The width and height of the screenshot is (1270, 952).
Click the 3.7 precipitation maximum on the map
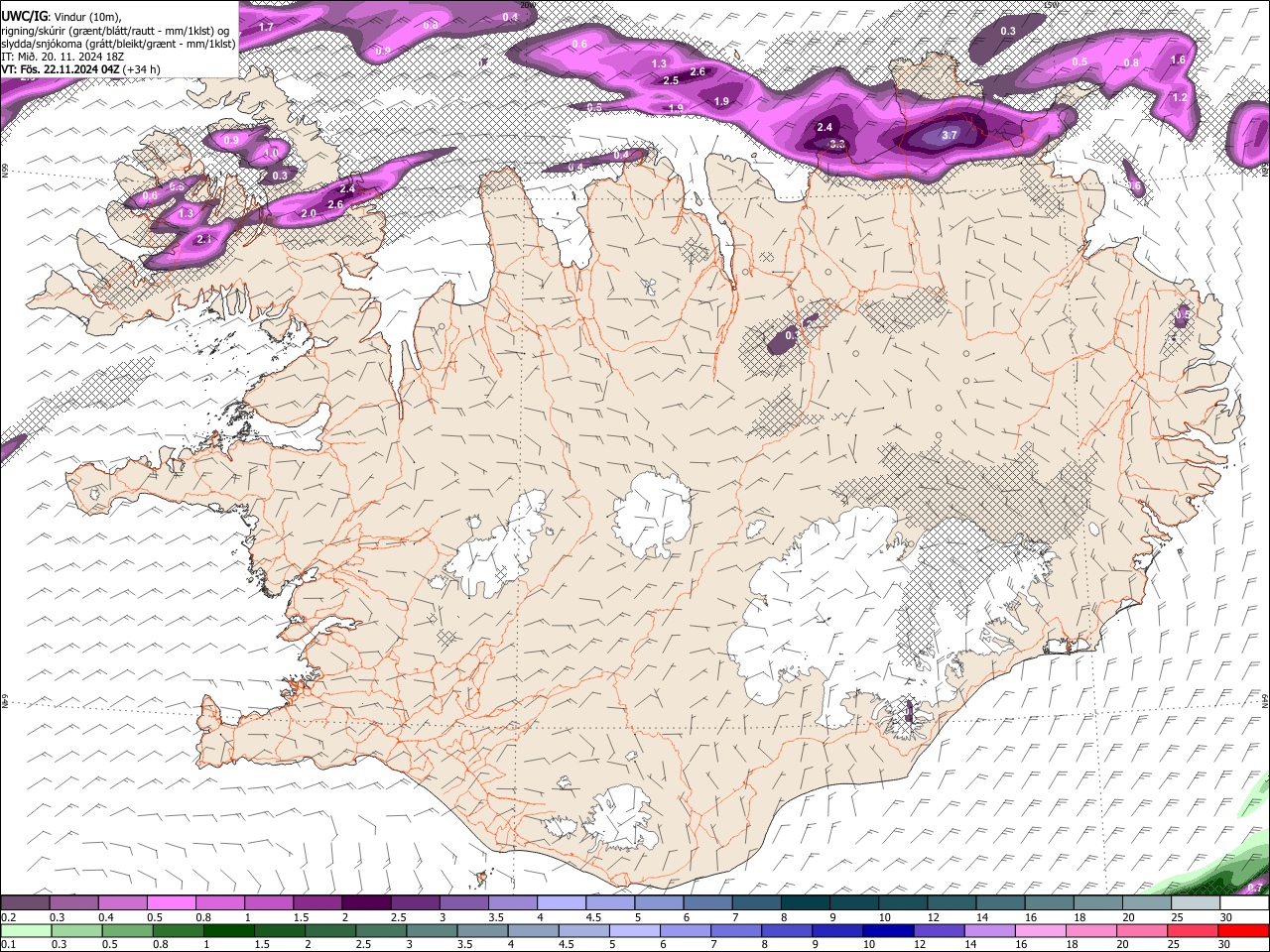tap(950, 135)
